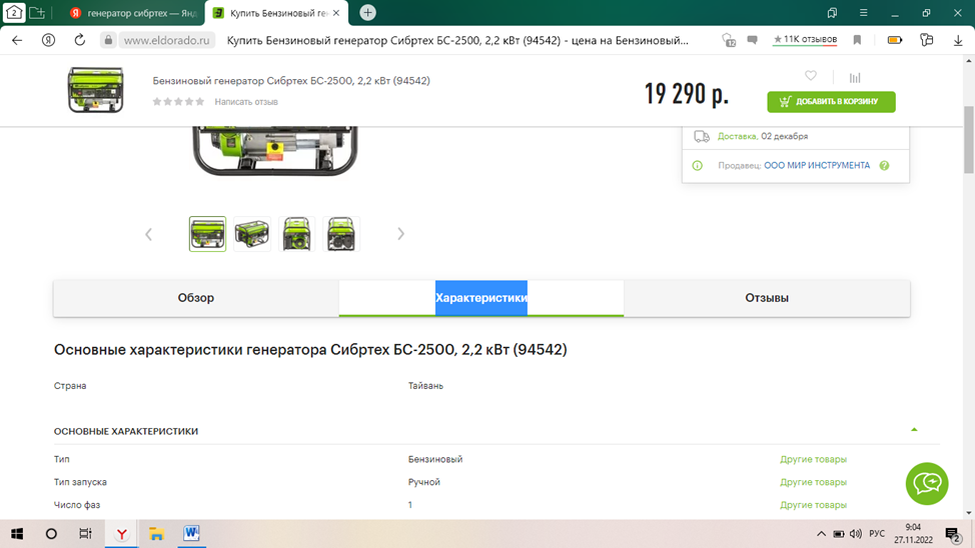This screenshot has height=548, width=975.
Task: Go back with the arrow button
Action: point(17,40)
